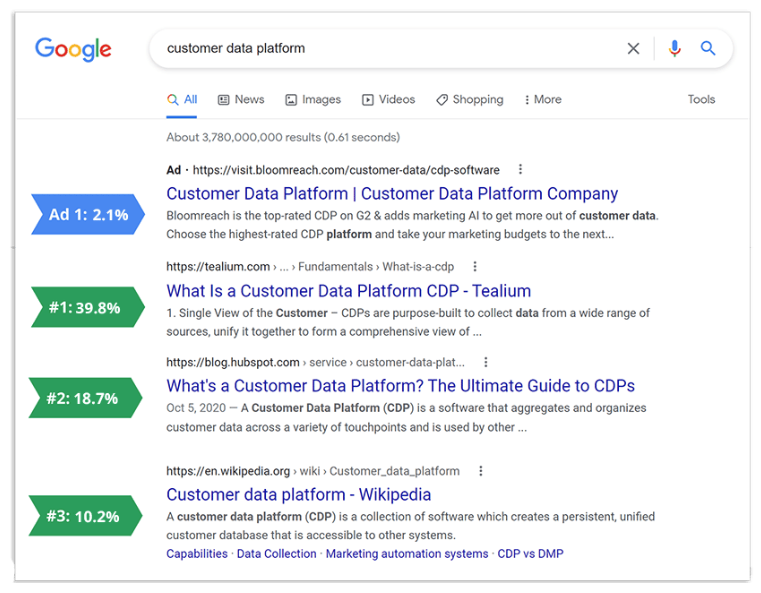This screenshot has height=593, width=761.
Task: Switch to the News tab
Action: click(241, 99)
